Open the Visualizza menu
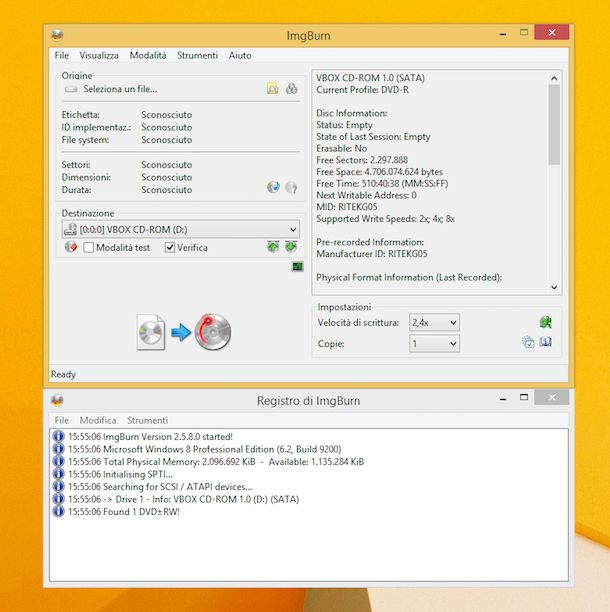The width and height of the screenshot is (610, 612). 99,55
